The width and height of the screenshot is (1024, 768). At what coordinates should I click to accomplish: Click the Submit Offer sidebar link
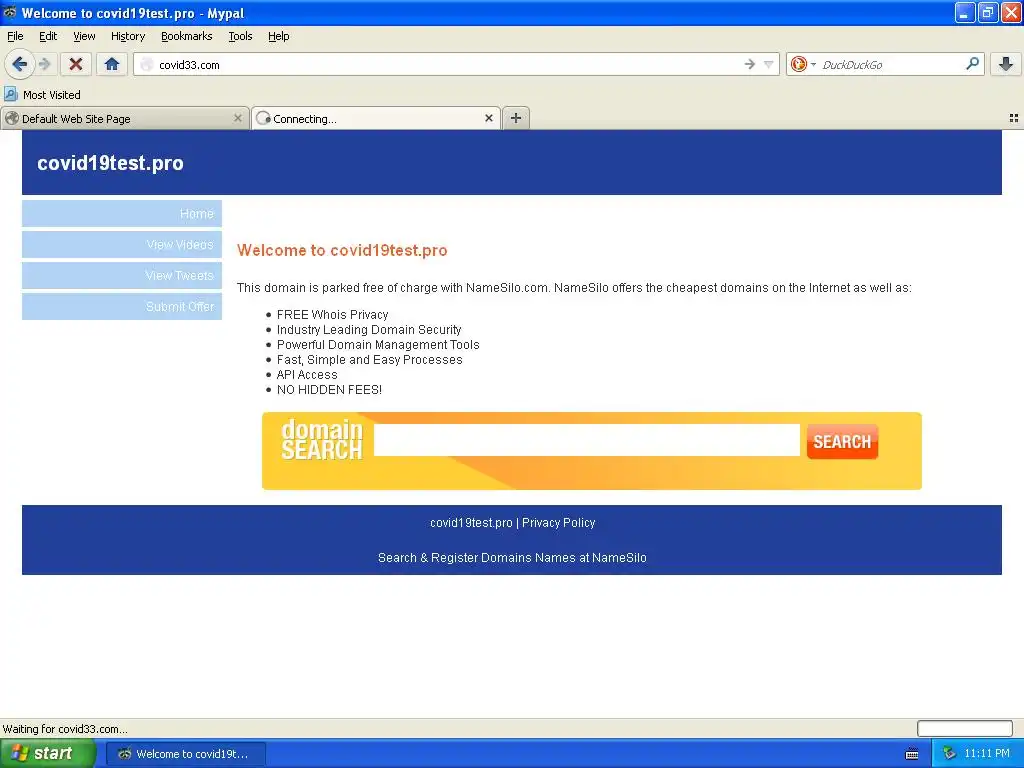click(x=122, y=306)
